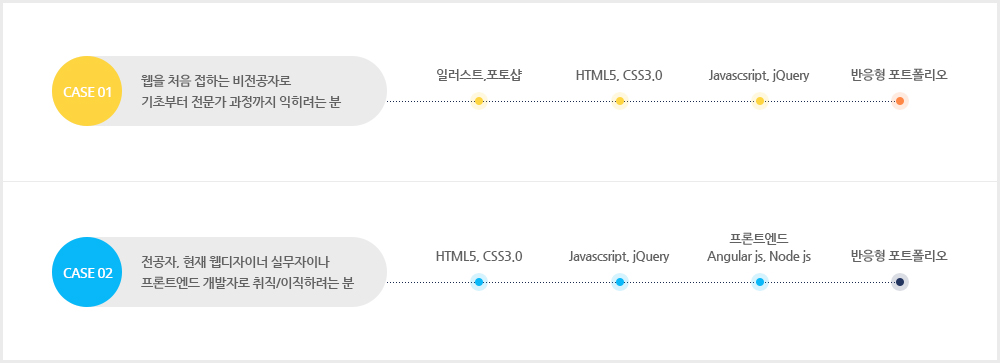Screen dimensions: 1000x363
Task: Click Javascsript, jQuery label in CASE 01 row
Action: pos(759,75)
